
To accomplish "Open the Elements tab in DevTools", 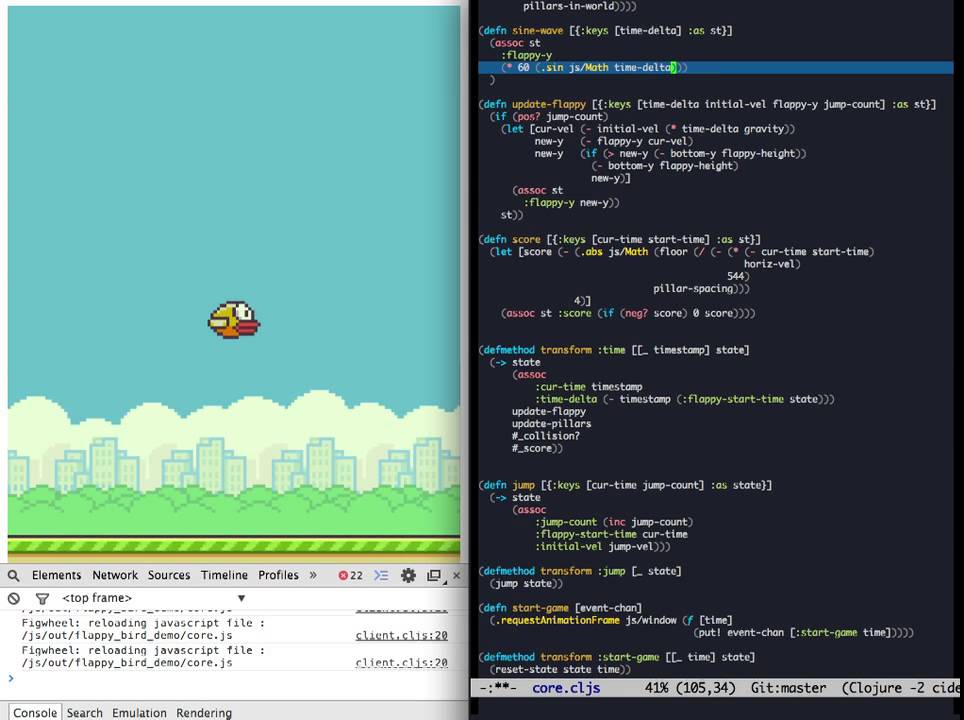I will pos(57,575).
